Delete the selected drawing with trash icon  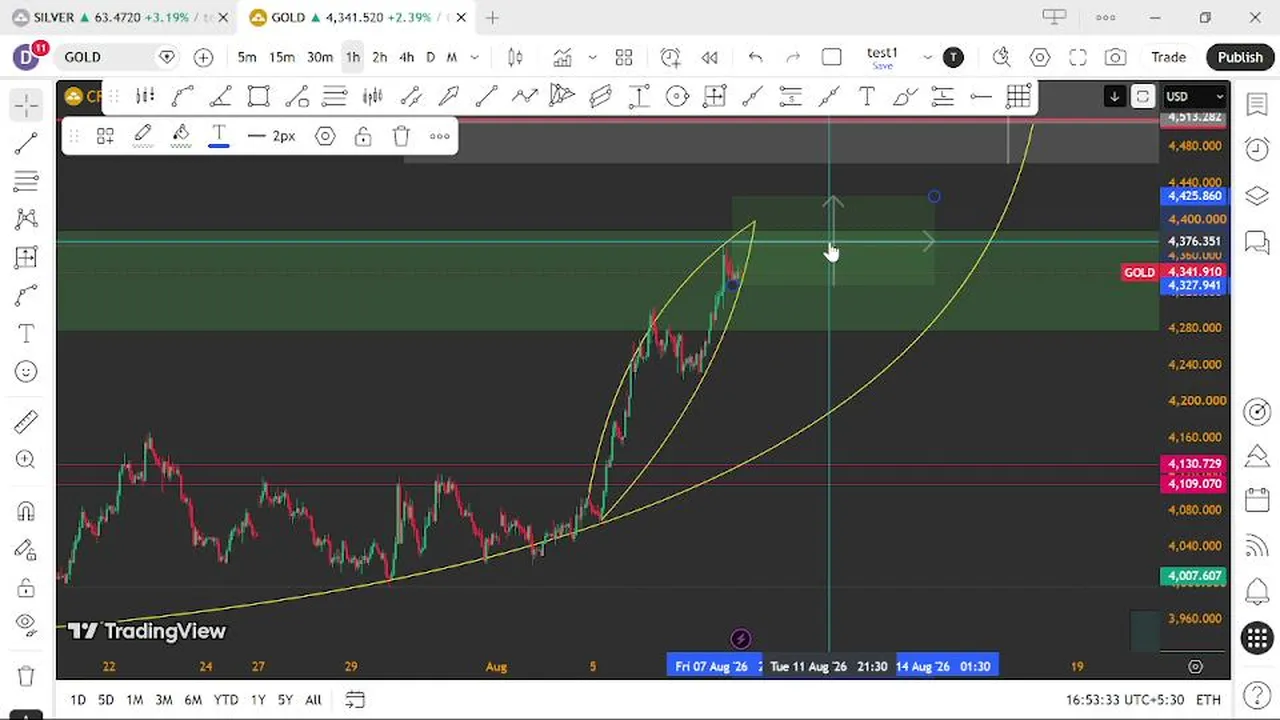[x=401, y=136]
